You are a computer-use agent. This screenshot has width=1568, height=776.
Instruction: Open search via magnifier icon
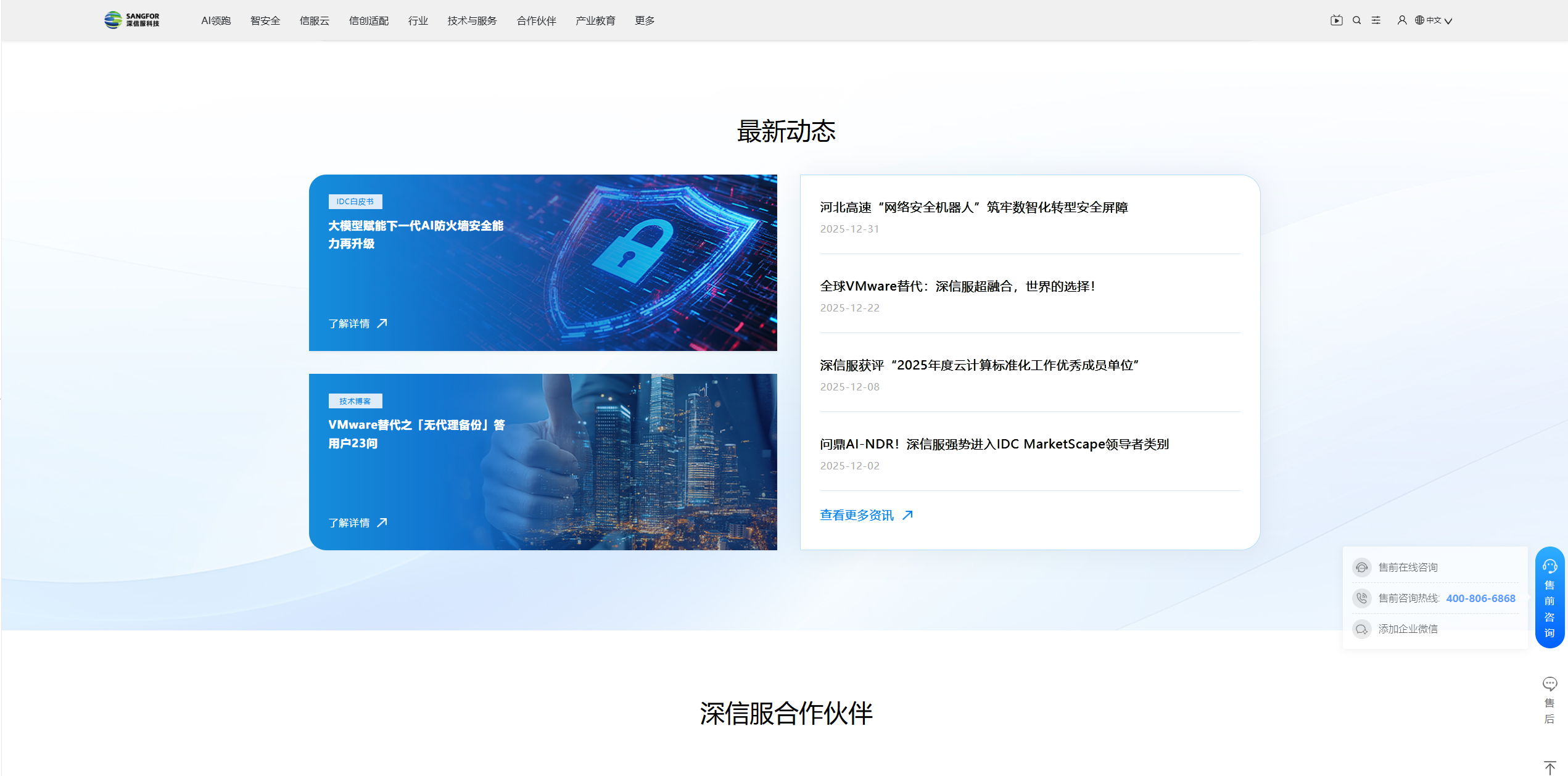(1356, 20)
